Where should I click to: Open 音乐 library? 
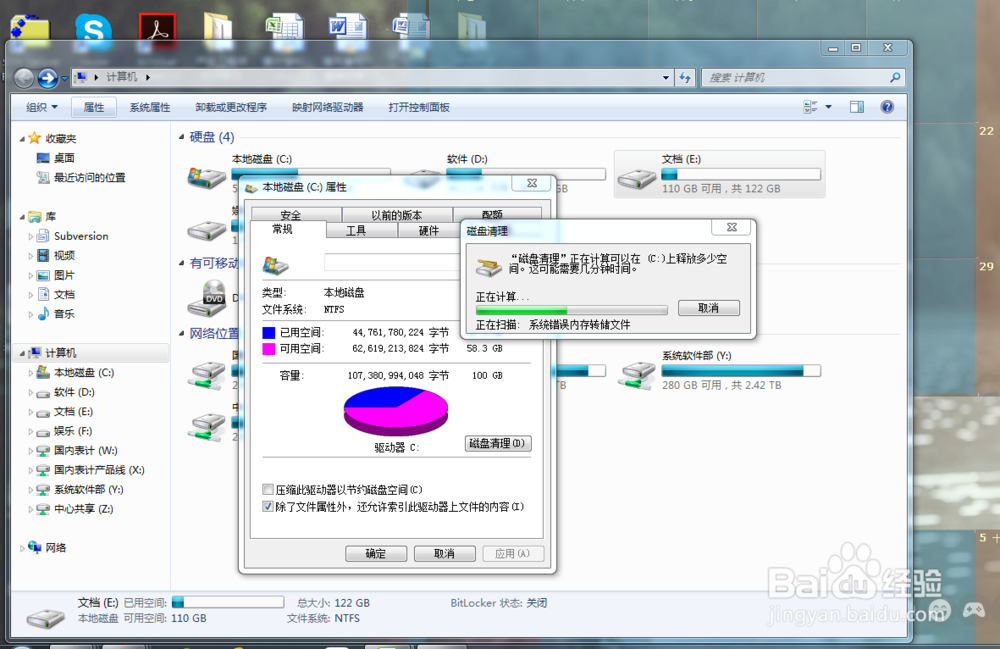(64, 314)
